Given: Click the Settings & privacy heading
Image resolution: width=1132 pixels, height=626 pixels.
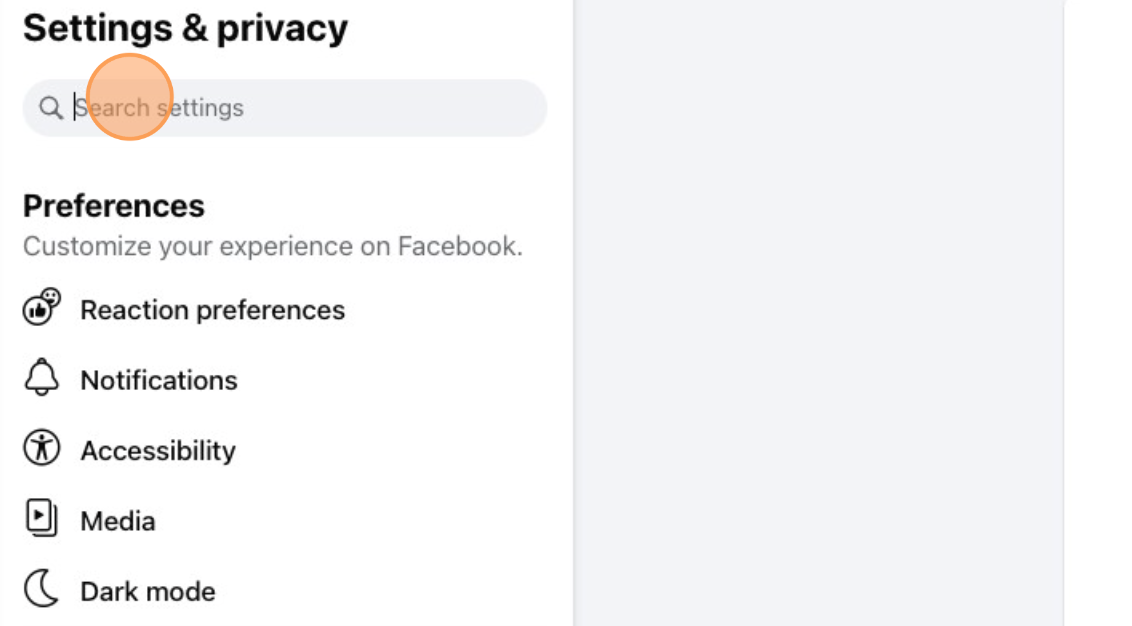Looking at the screenshot, I should [185, 27].
